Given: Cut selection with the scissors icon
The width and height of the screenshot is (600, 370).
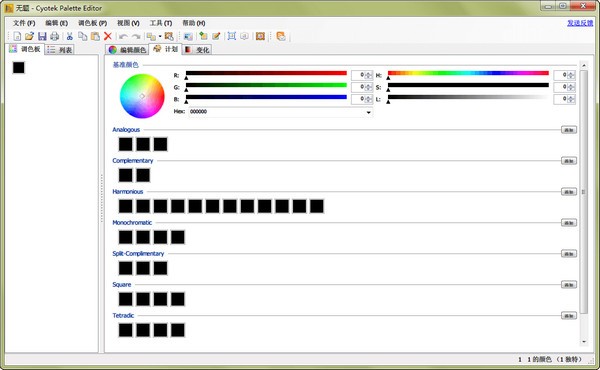Looking at the screenshot, I should (70, 36).
